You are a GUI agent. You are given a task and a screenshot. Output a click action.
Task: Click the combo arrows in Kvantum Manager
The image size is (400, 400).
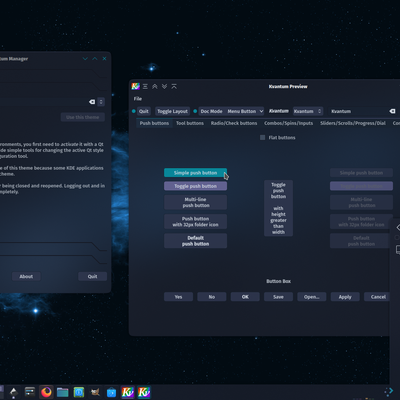[101, 102]
